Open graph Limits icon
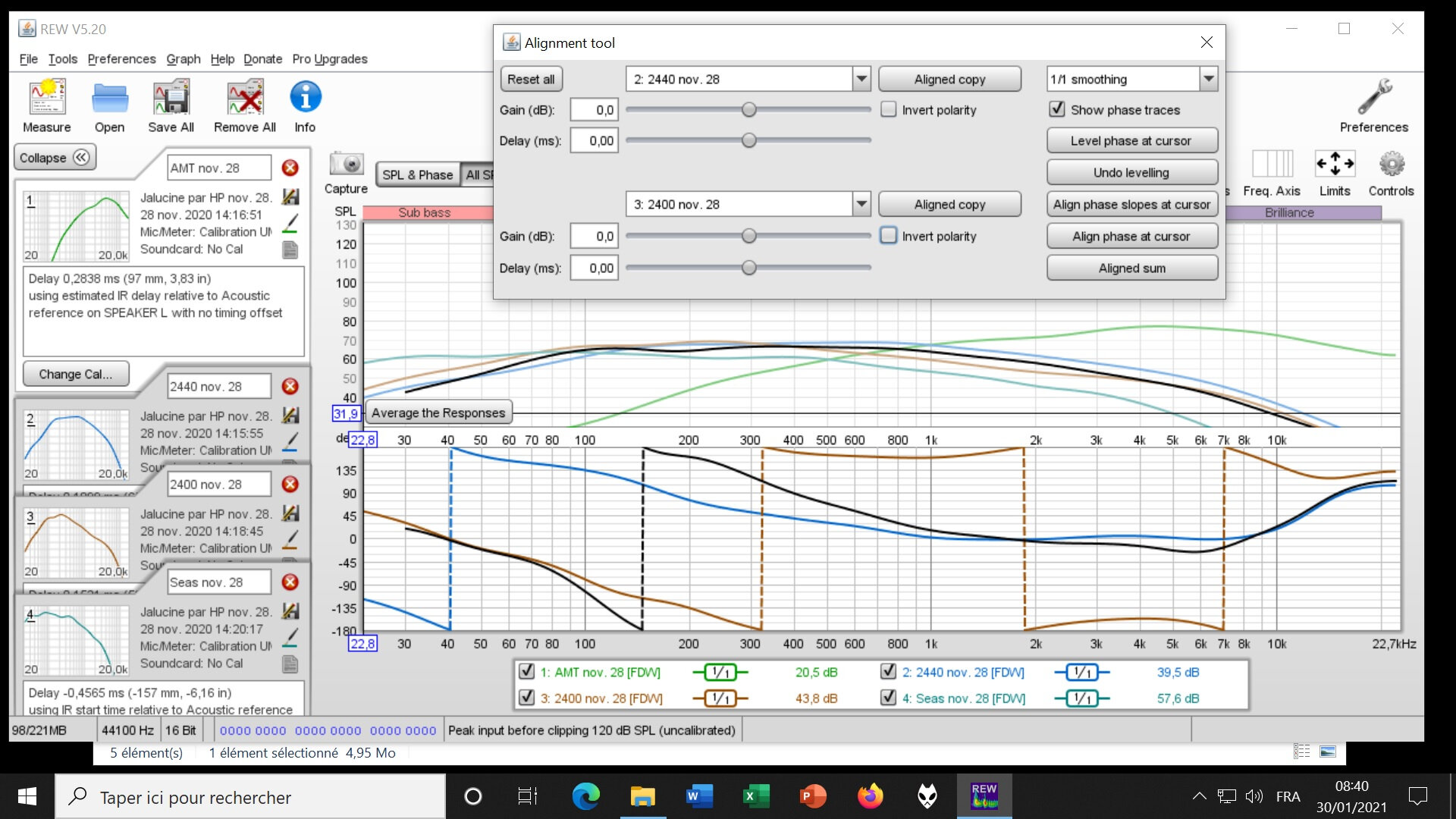 1335,164
